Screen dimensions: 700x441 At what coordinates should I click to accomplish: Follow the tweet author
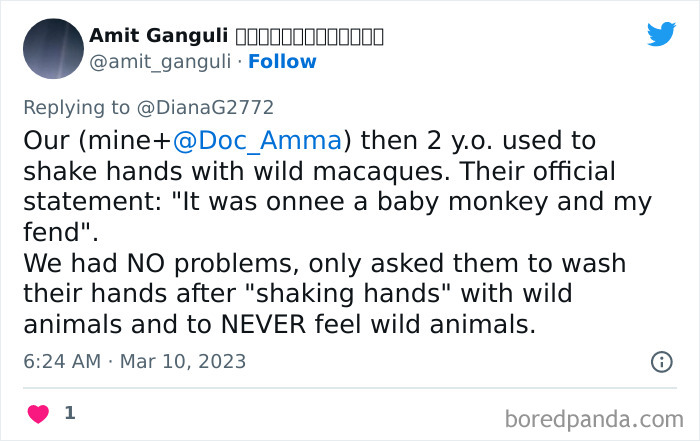tap(282, 62)
